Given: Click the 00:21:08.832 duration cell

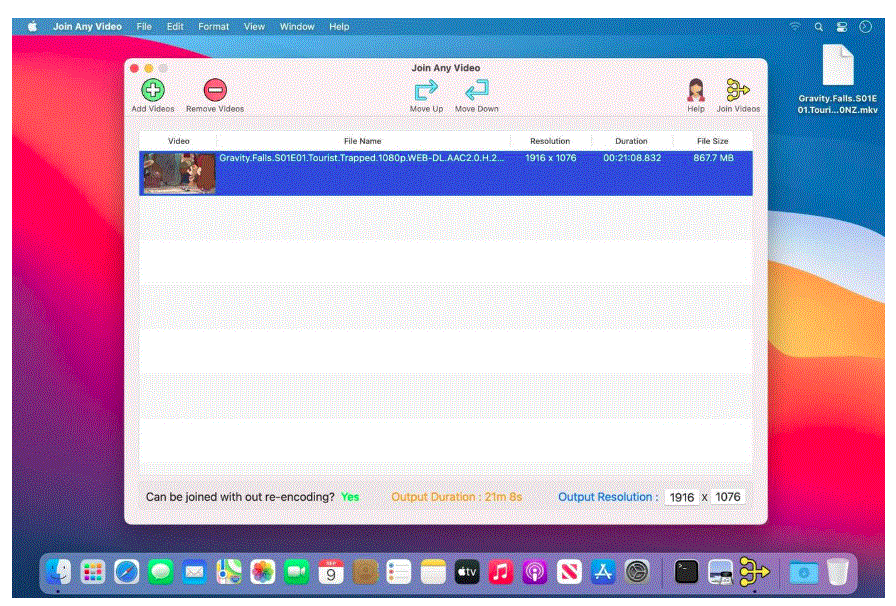Looking at the screenshot, I should tap(632, 158).
